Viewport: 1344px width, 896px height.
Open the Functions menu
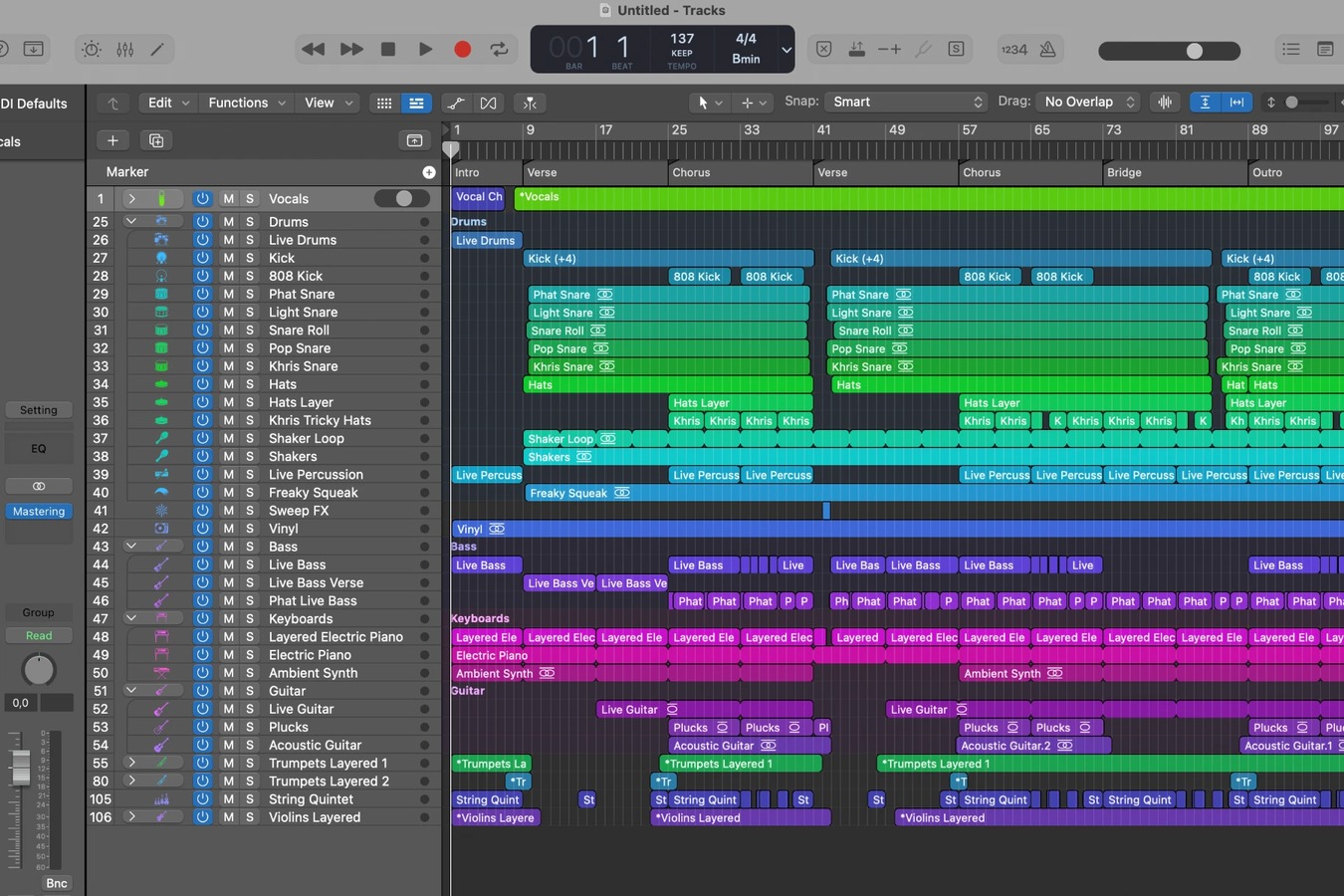[x=246, y=103]
